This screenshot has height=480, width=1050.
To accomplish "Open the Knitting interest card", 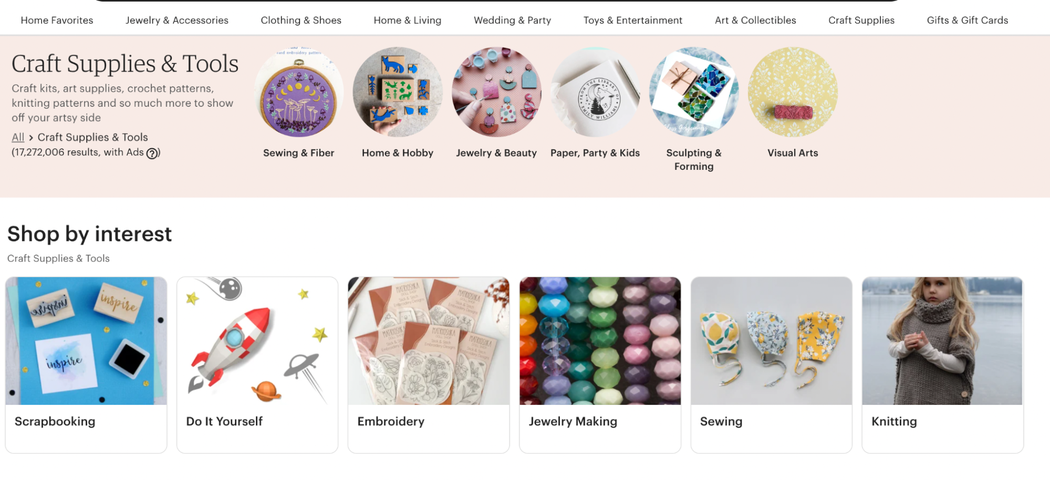I will pyautogui.click(x=942, y=365).
